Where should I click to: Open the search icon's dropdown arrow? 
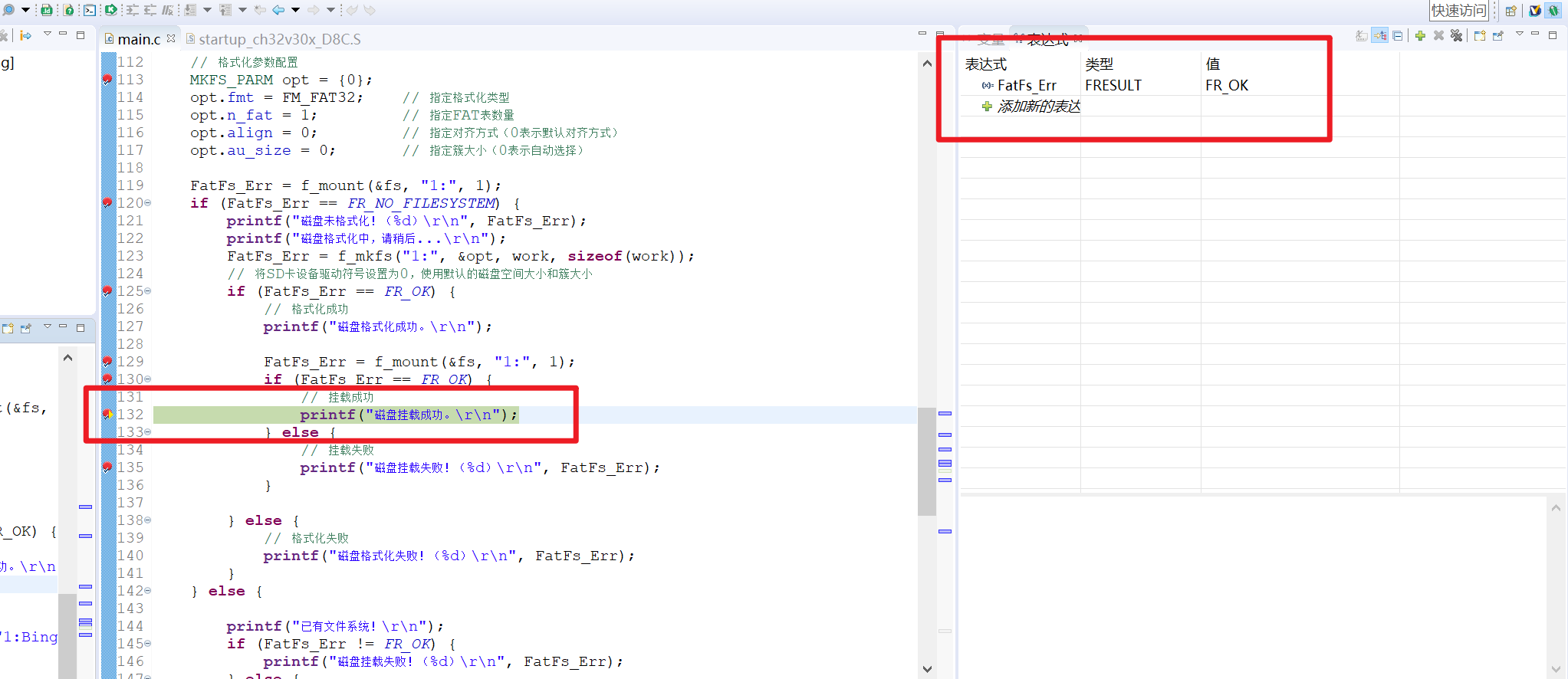pos(25,10)
